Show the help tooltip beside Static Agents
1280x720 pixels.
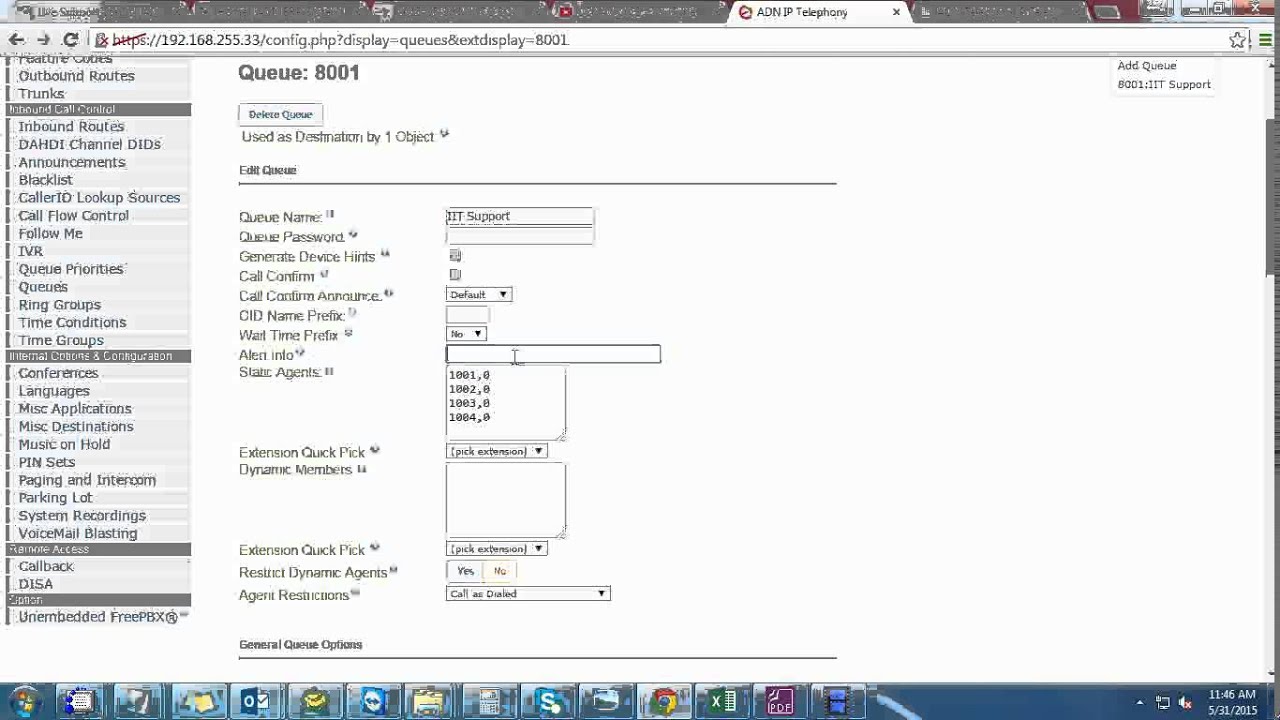[328, 371]
